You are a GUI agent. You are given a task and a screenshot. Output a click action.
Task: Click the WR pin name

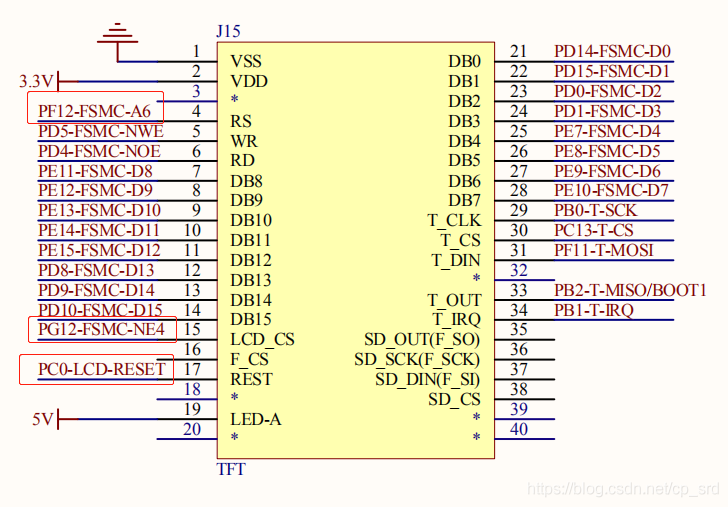[244, 141]
